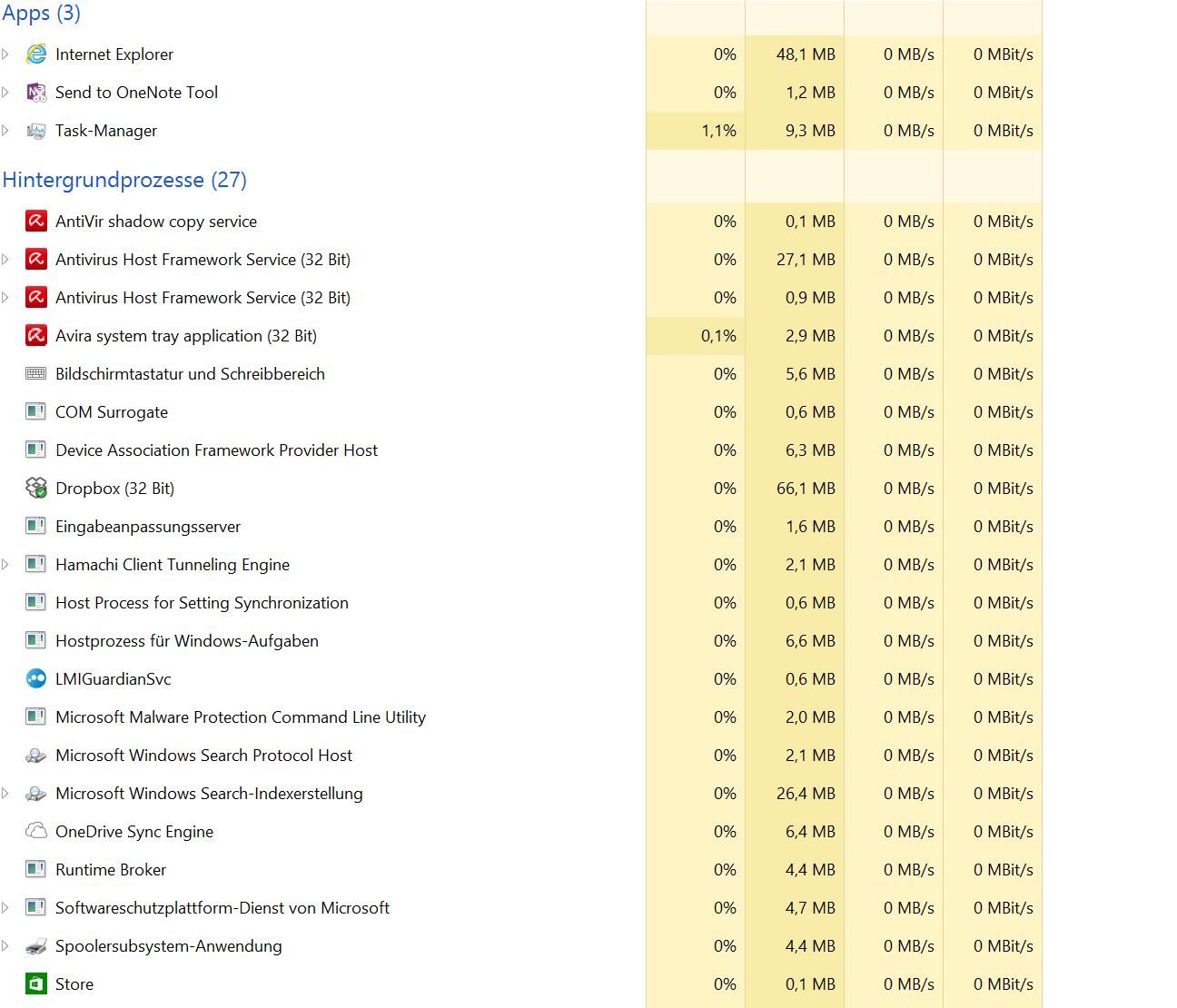Viewport: 1177px width, 1008px height.
Task: Click the 0,1% CPU value for Avira
Action: click(718, 336)
